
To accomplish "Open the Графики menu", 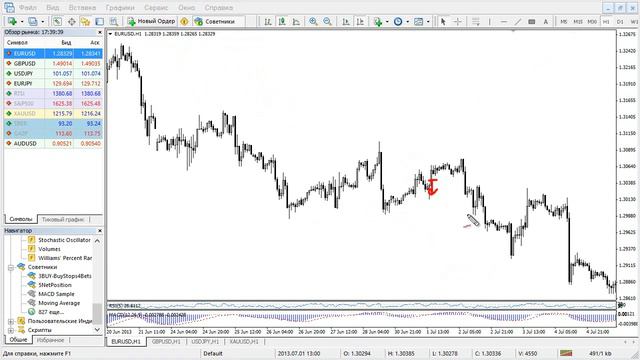I will [120, 8].
